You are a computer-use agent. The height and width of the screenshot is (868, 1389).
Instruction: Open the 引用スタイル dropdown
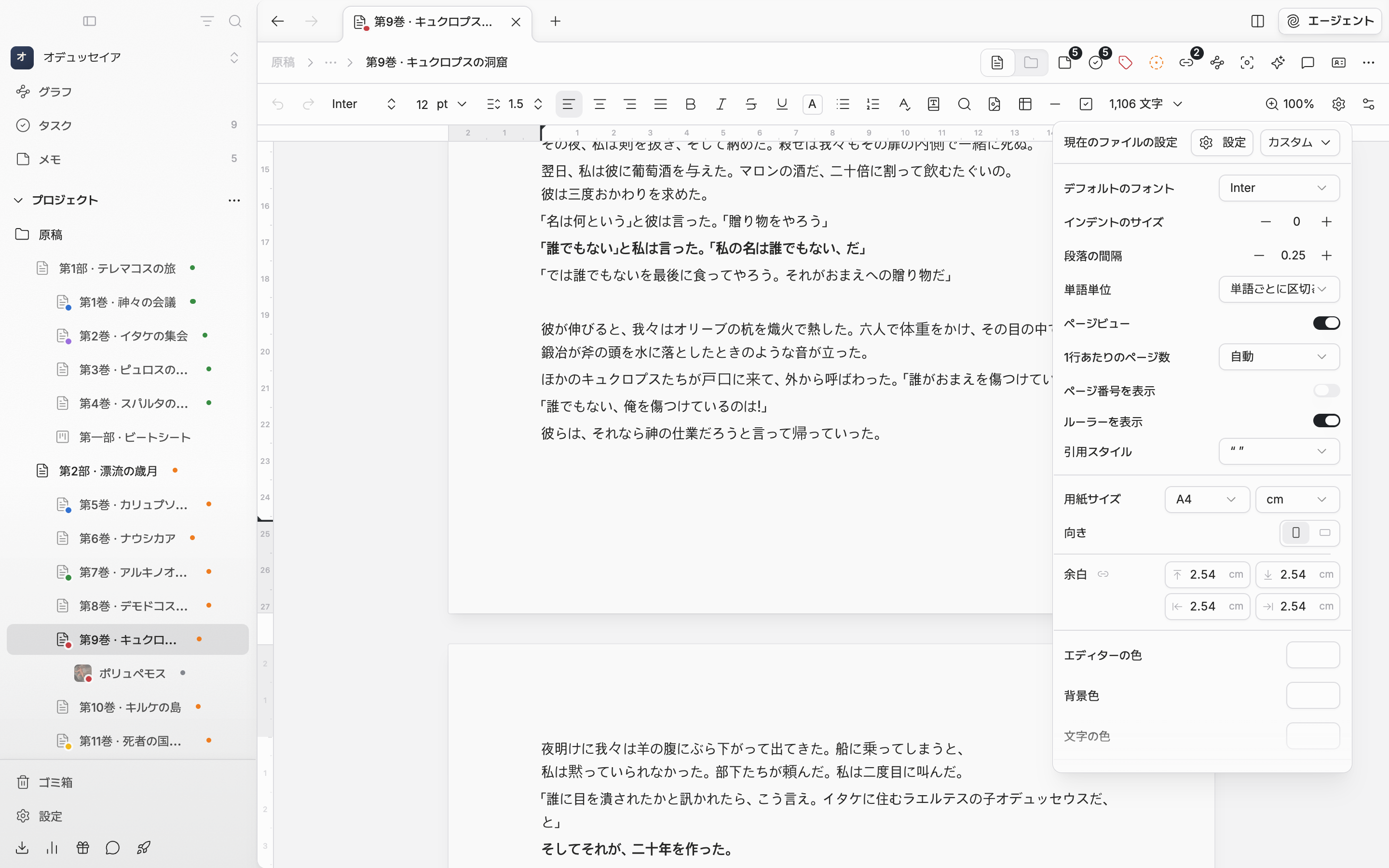point(1279,451)
